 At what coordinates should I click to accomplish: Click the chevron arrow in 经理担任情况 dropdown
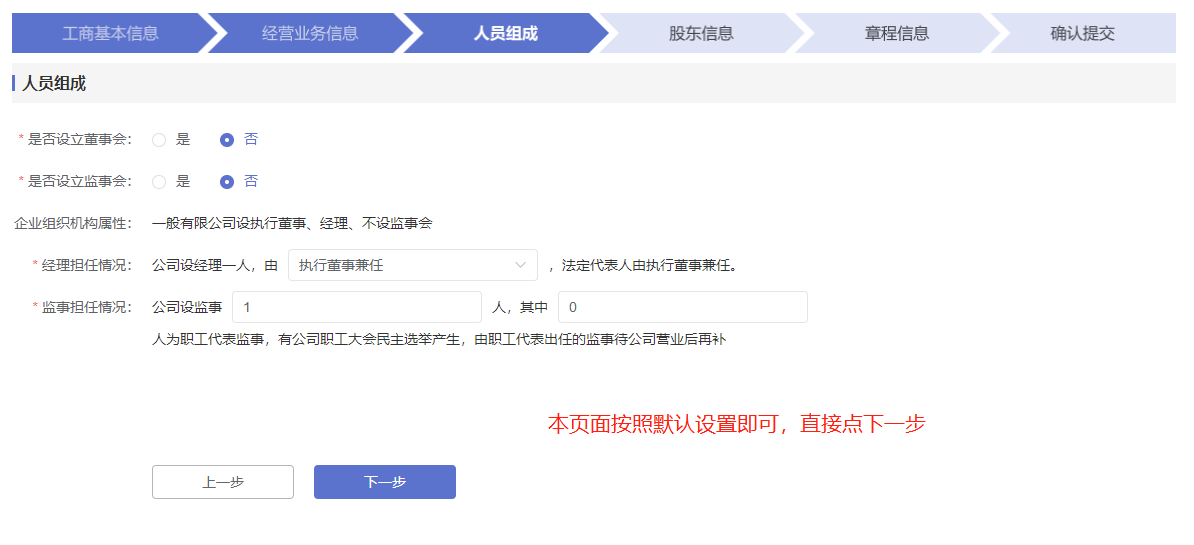[520, 265]
